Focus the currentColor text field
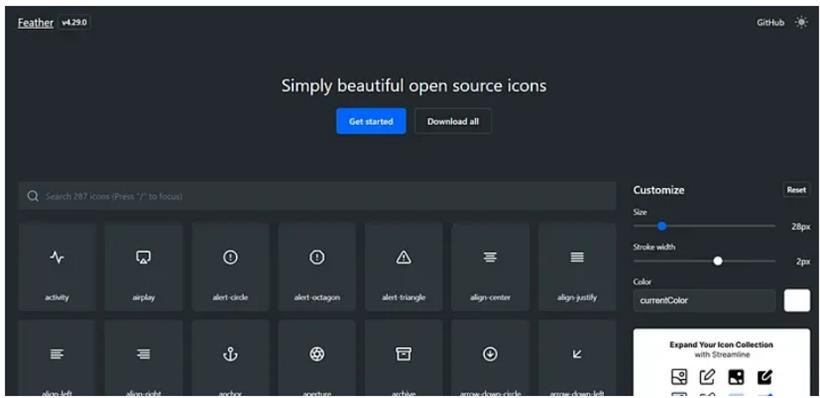 click(704, 301)
